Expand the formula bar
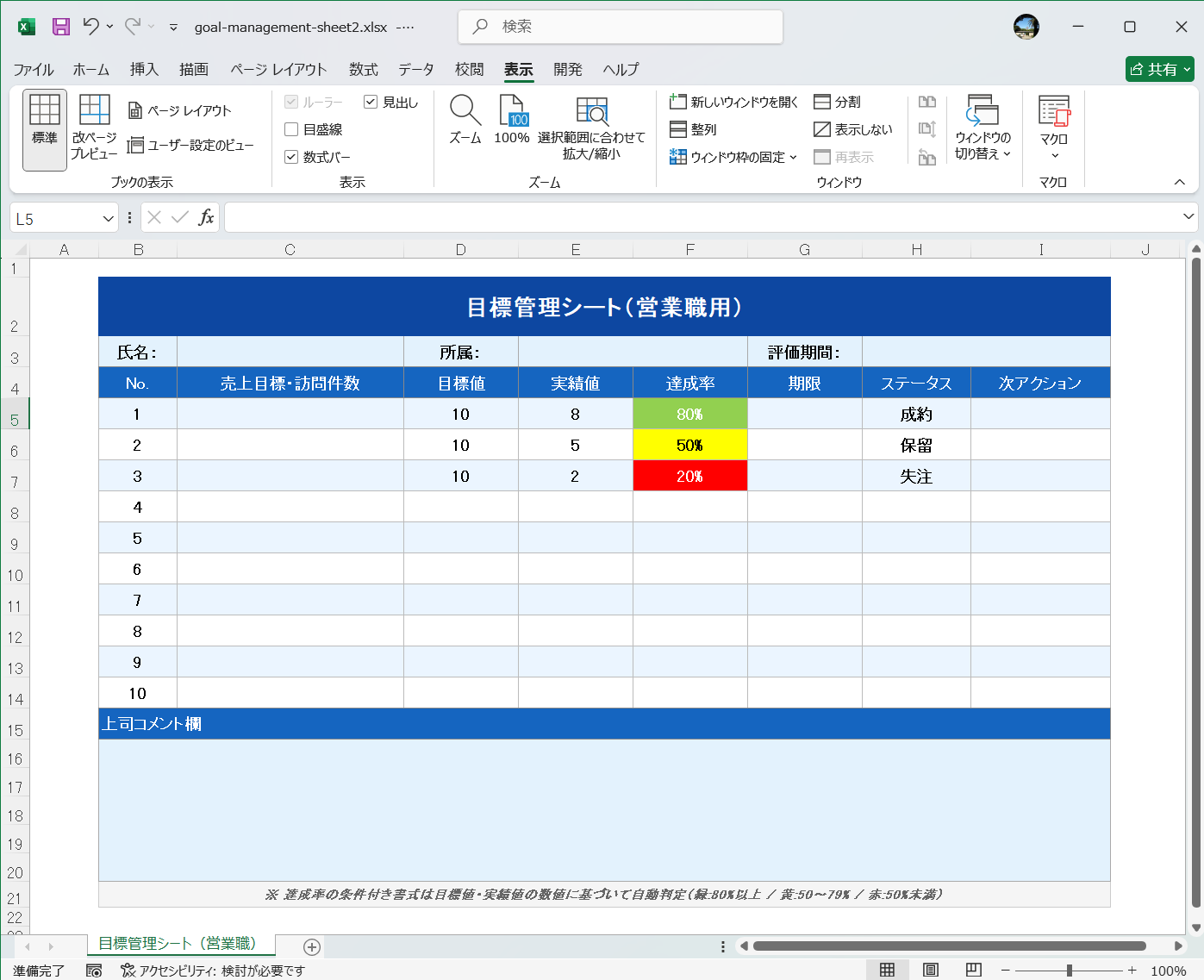Image resolution: width=1204 pixels, height=980 pixels. (1188, 216)
